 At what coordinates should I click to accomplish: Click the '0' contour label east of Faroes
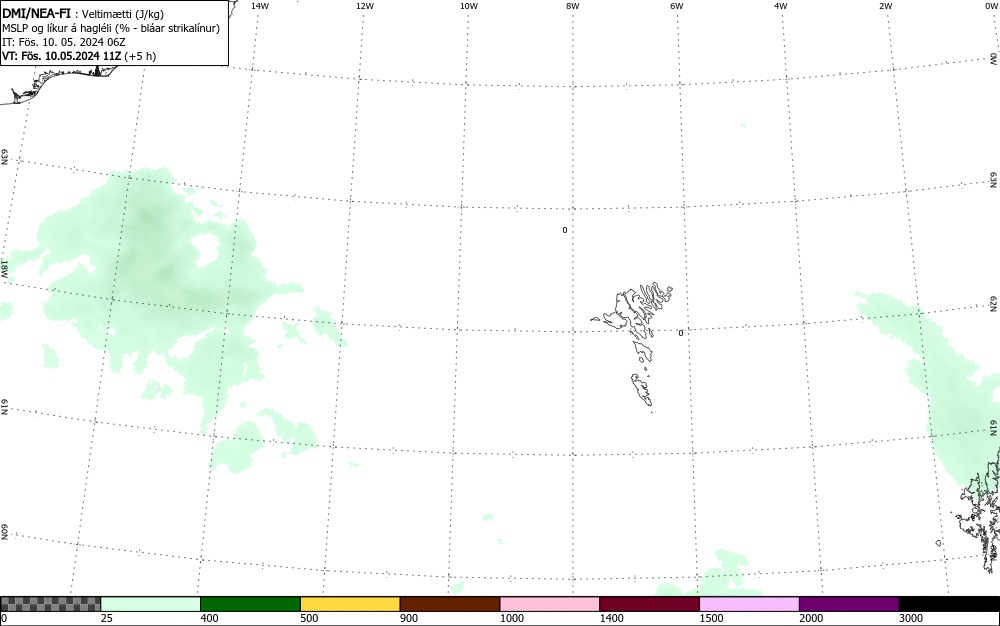tap(680, 333)
